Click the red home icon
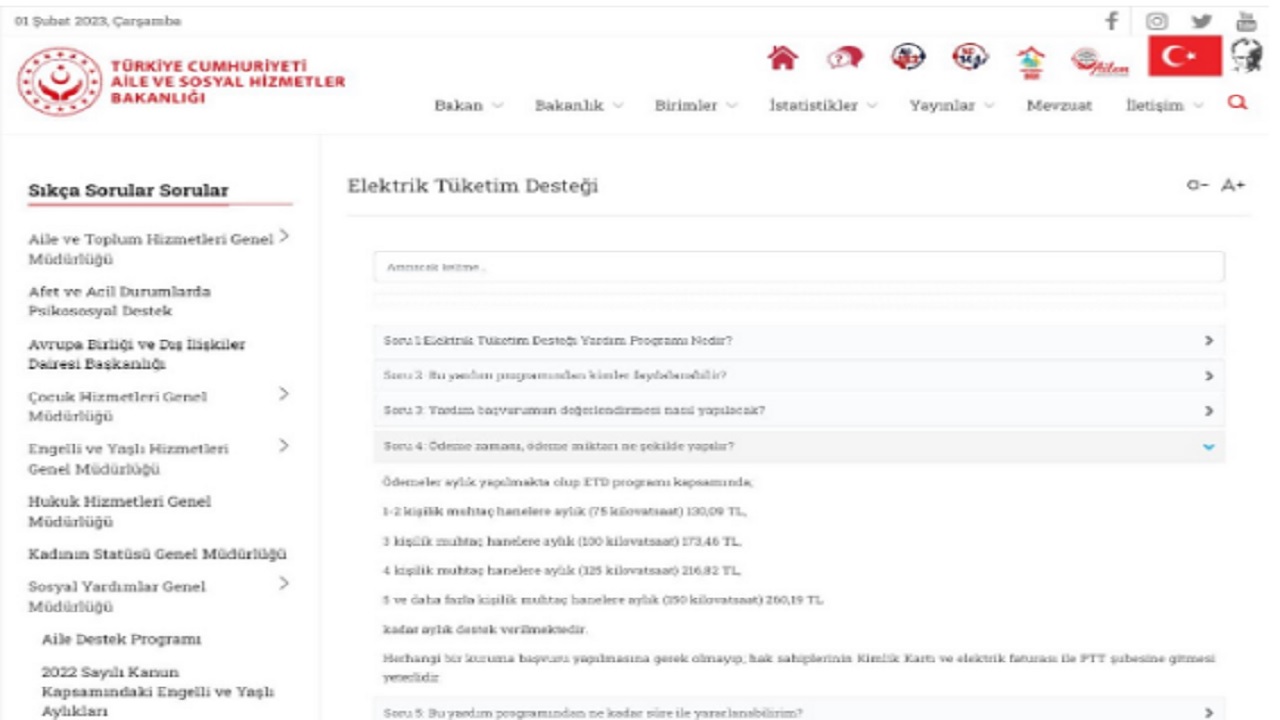The width and height of the screenshot is (1280, 720). [x=781, y=59]
